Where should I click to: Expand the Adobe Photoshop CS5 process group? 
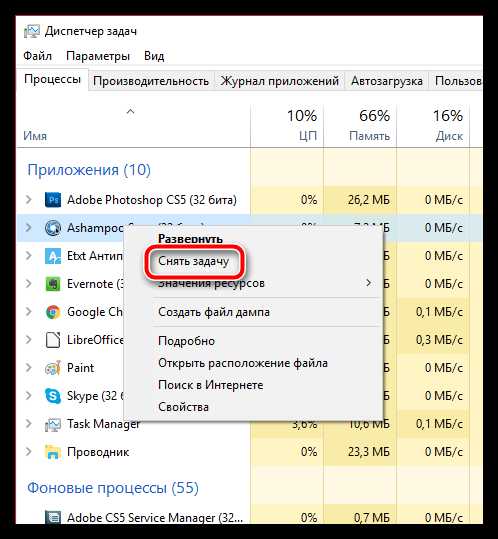[x=29, y=200]
